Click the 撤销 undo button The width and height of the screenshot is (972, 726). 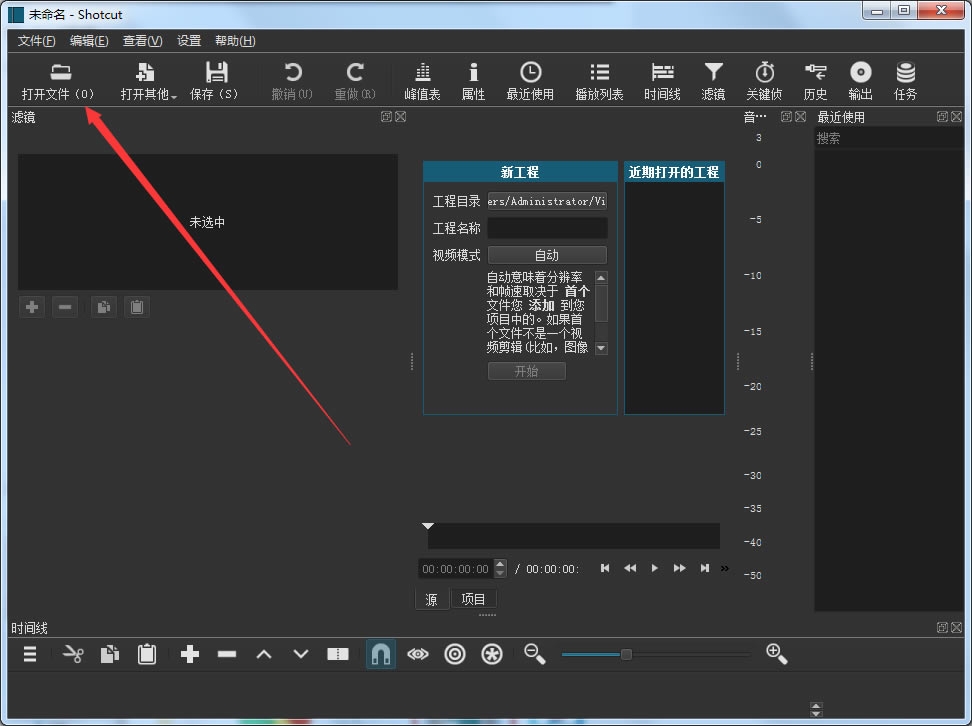pyautogui.click(x=291, y=80)
